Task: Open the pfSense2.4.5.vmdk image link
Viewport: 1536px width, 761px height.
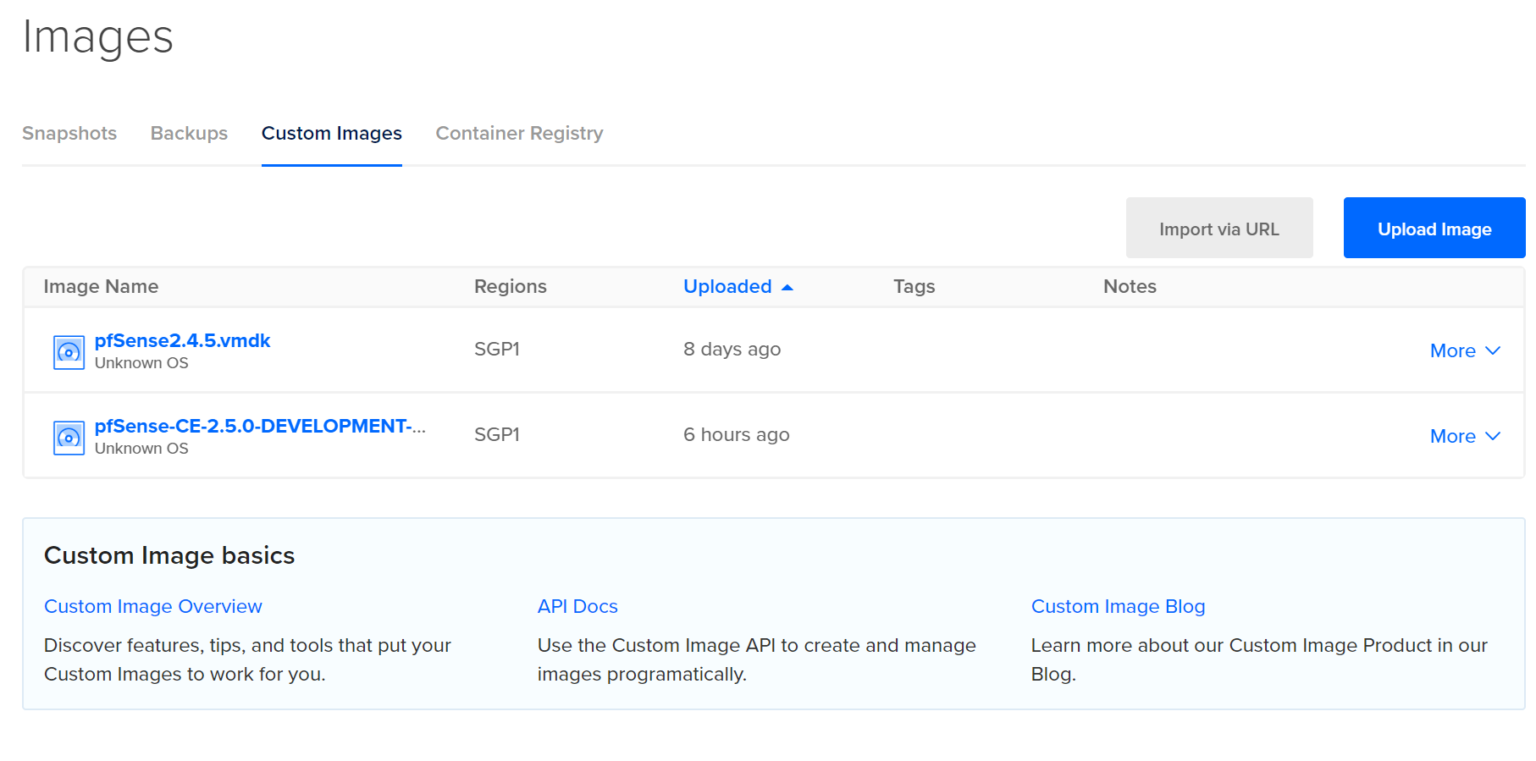Action: pyautogui.click(x=182, y=341)
